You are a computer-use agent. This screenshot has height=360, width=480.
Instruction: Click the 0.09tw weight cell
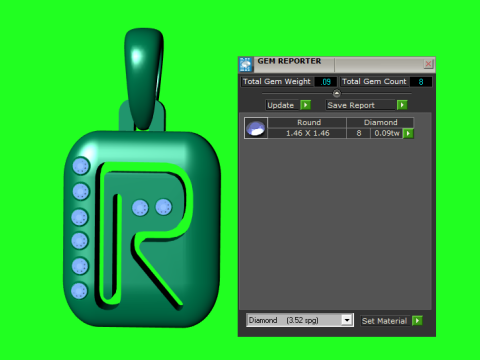point(387,133)
